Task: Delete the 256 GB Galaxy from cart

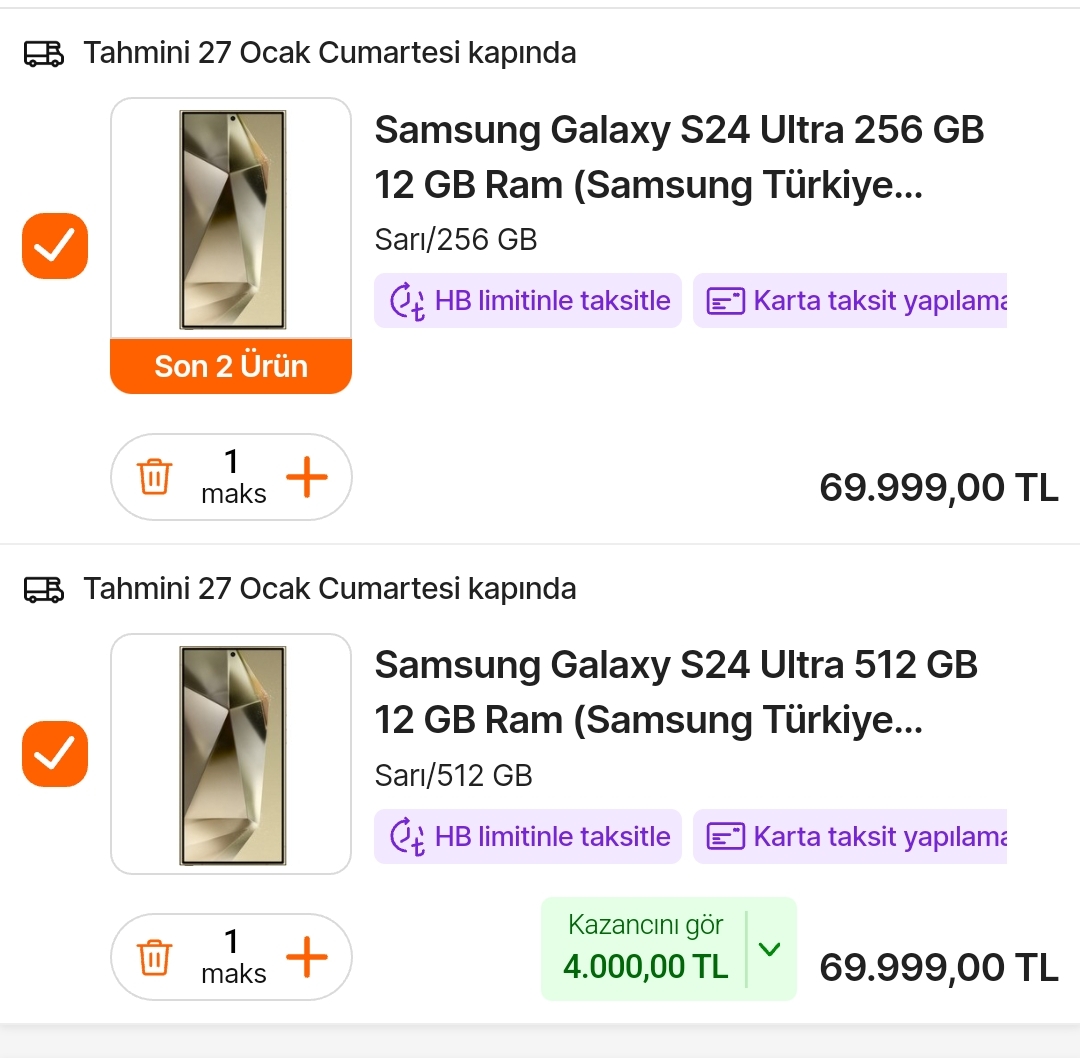Action: tap(154, 477)
